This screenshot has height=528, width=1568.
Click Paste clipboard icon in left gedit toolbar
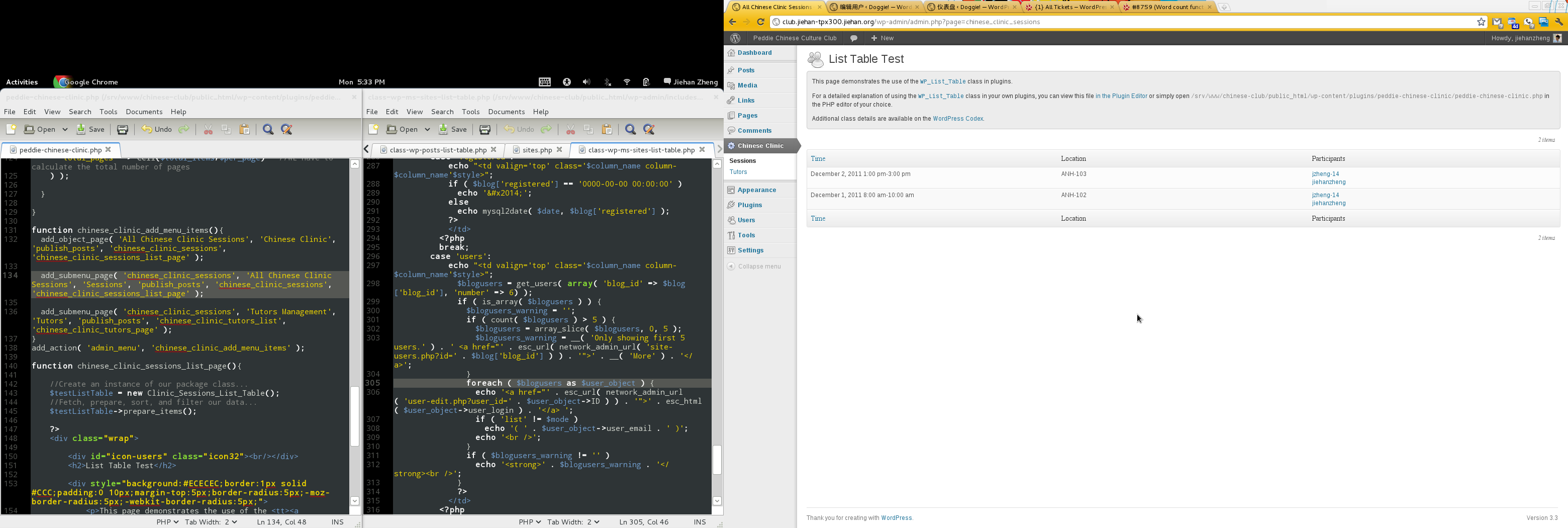point(245,129)
